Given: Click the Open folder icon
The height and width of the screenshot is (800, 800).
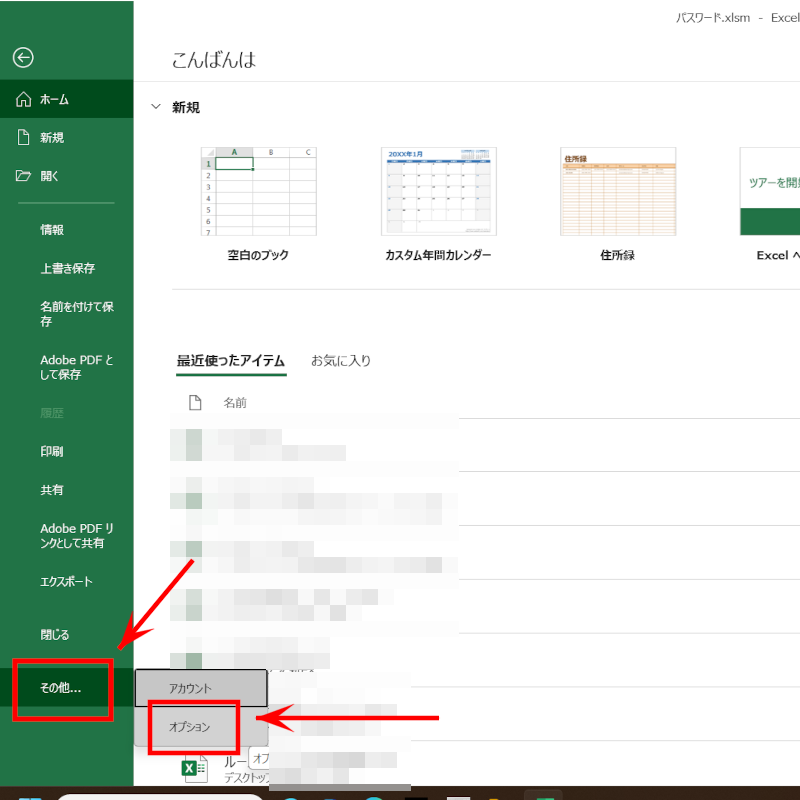Looking at the screenshot, I should tap(24, 176).
